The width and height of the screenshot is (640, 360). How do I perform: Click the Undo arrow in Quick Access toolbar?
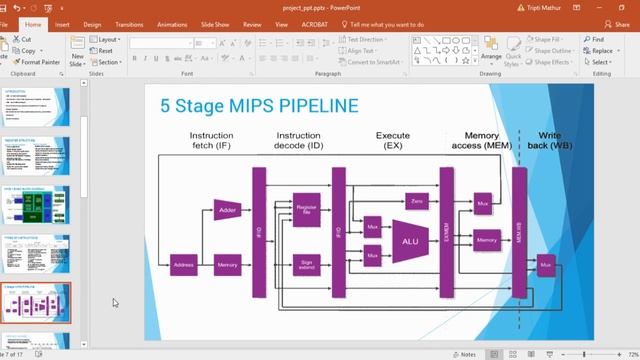tap(16, 8)
